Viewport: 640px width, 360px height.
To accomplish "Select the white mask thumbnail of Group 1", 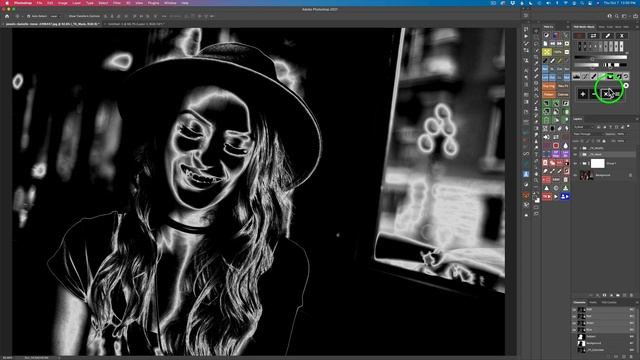I will coord(598,163).
